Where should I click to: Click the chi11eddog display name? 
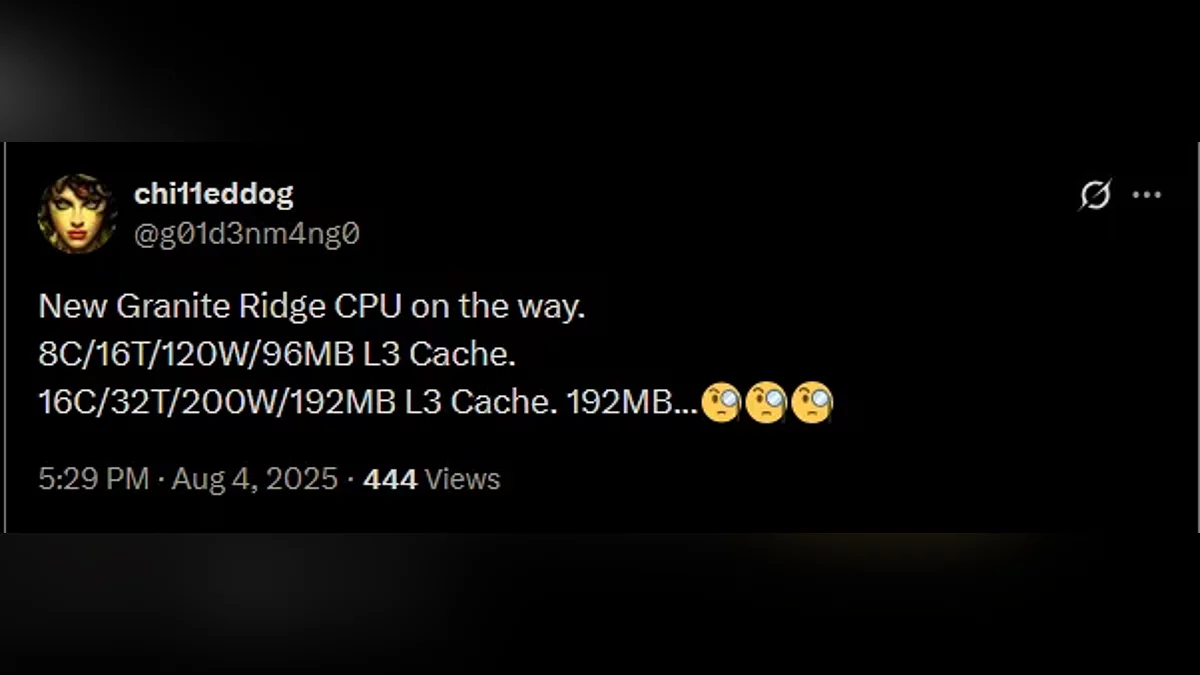click(x=213, y=194)
